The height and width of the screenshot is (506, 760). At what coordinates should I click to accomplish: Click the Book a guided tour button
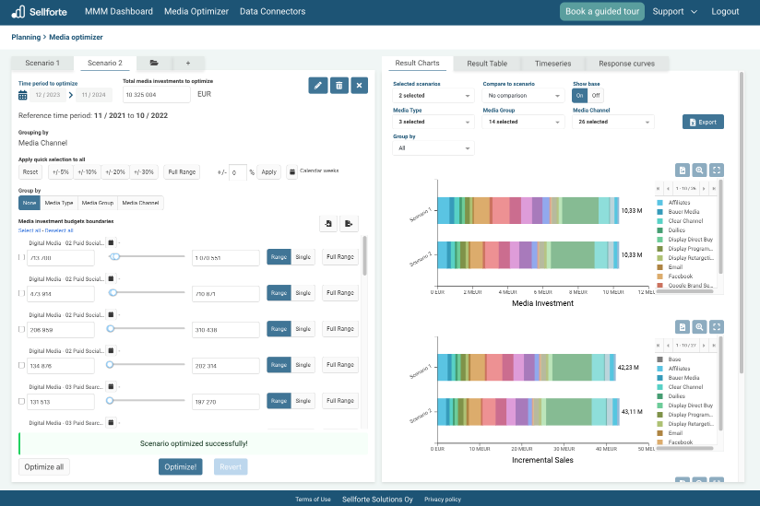point(602,11)
